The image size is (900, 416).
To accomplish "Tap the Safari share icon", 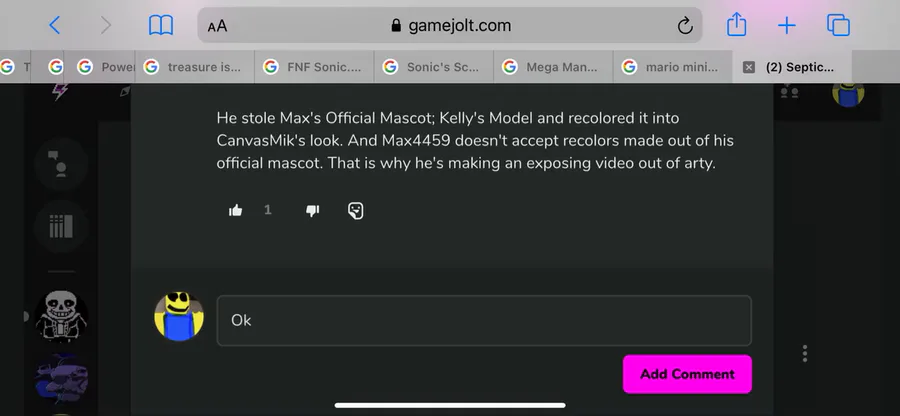I will point(736,25).
